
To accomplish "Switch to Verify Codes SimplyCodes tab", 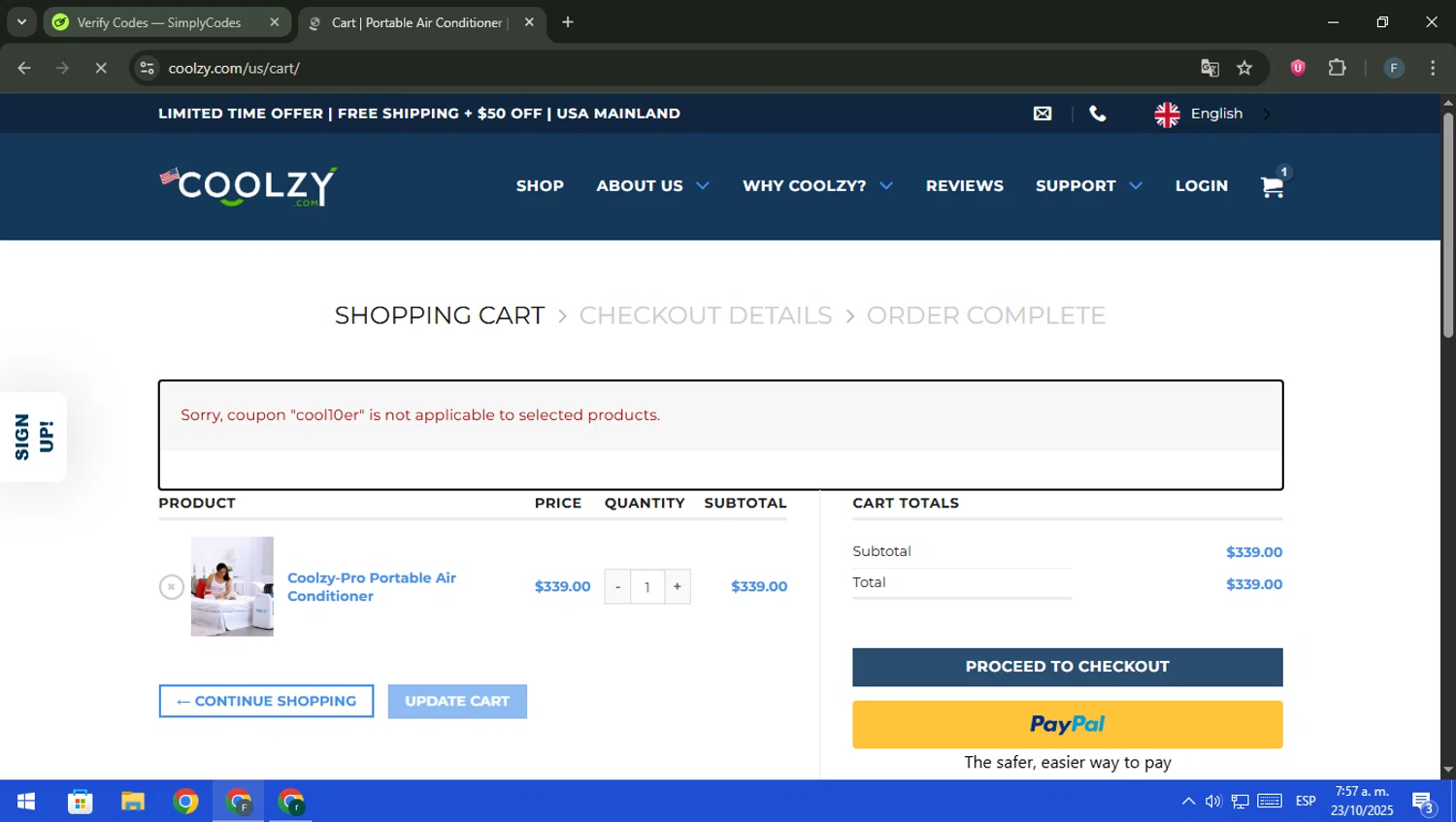I will (159, 22).
